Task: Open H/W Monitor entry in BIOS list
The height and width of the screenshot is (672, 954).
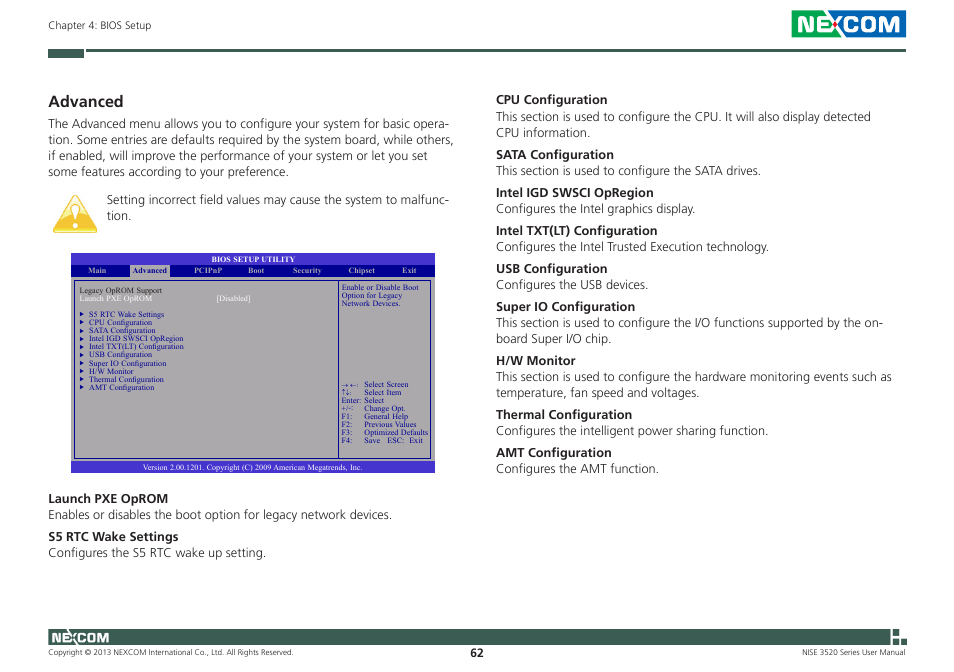Action: click(x=111, y=371)
